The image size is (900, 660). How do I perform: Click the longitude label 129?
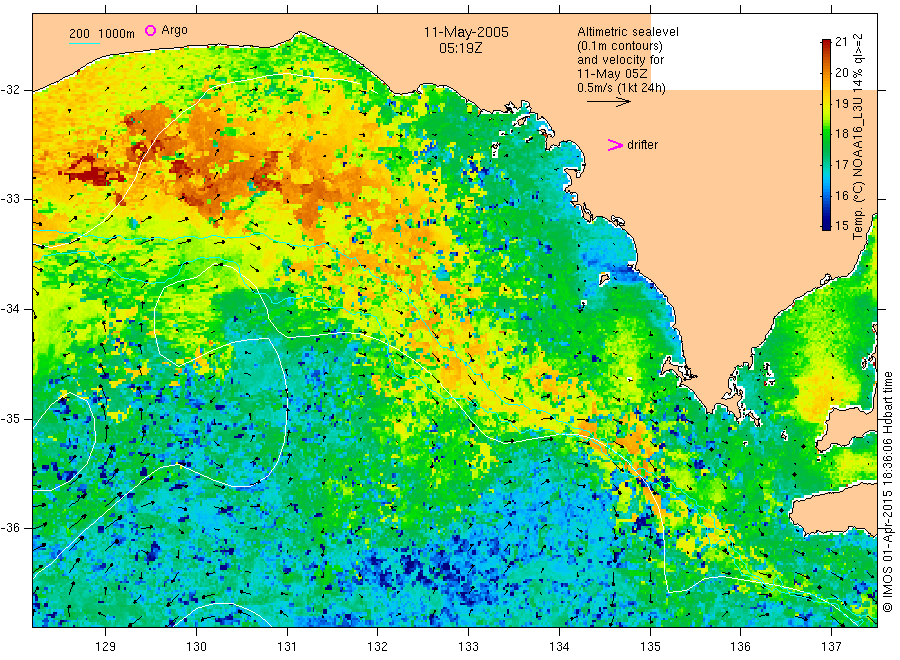click(106, 647)
